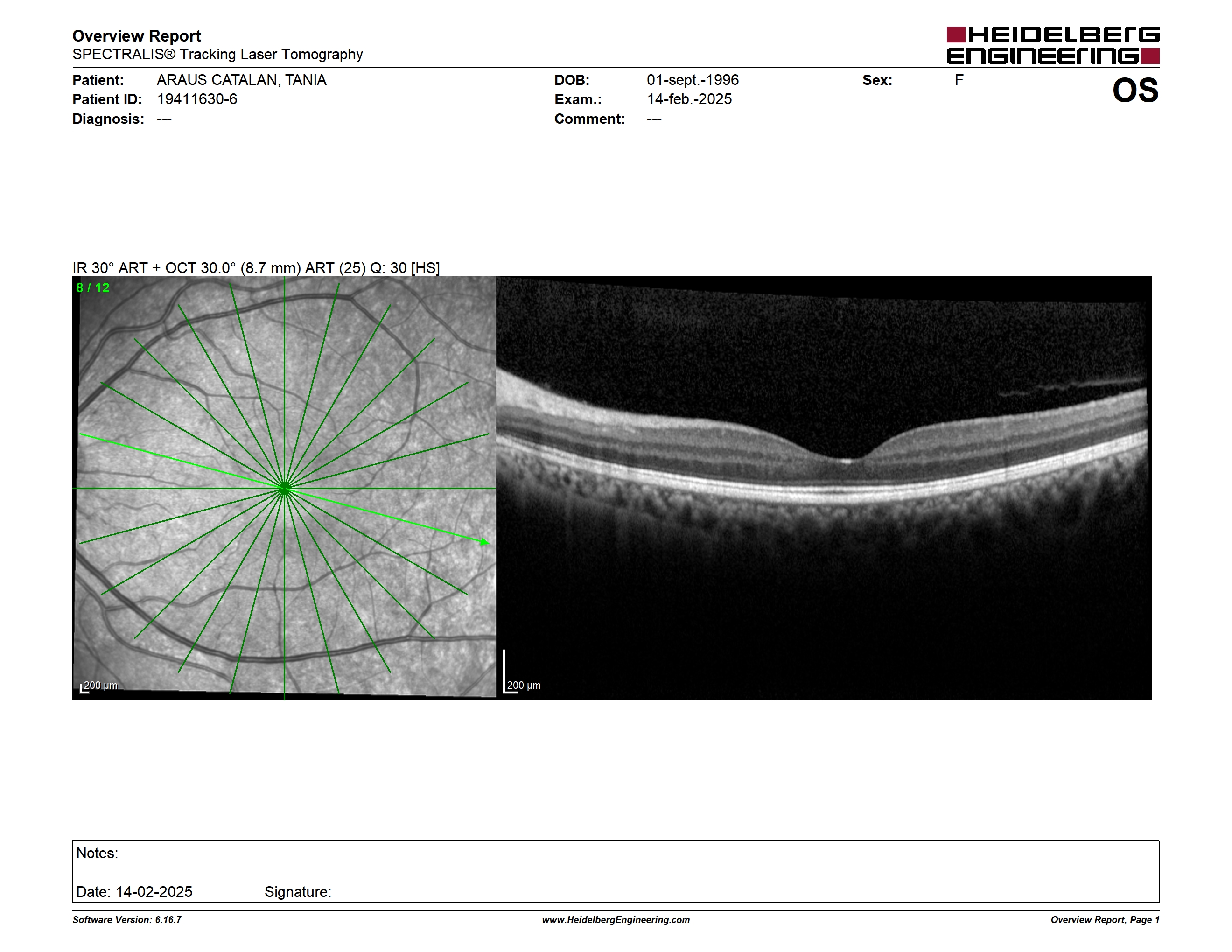
Task: Click the infrared fundus image
Action: click(x=284, y=488)
